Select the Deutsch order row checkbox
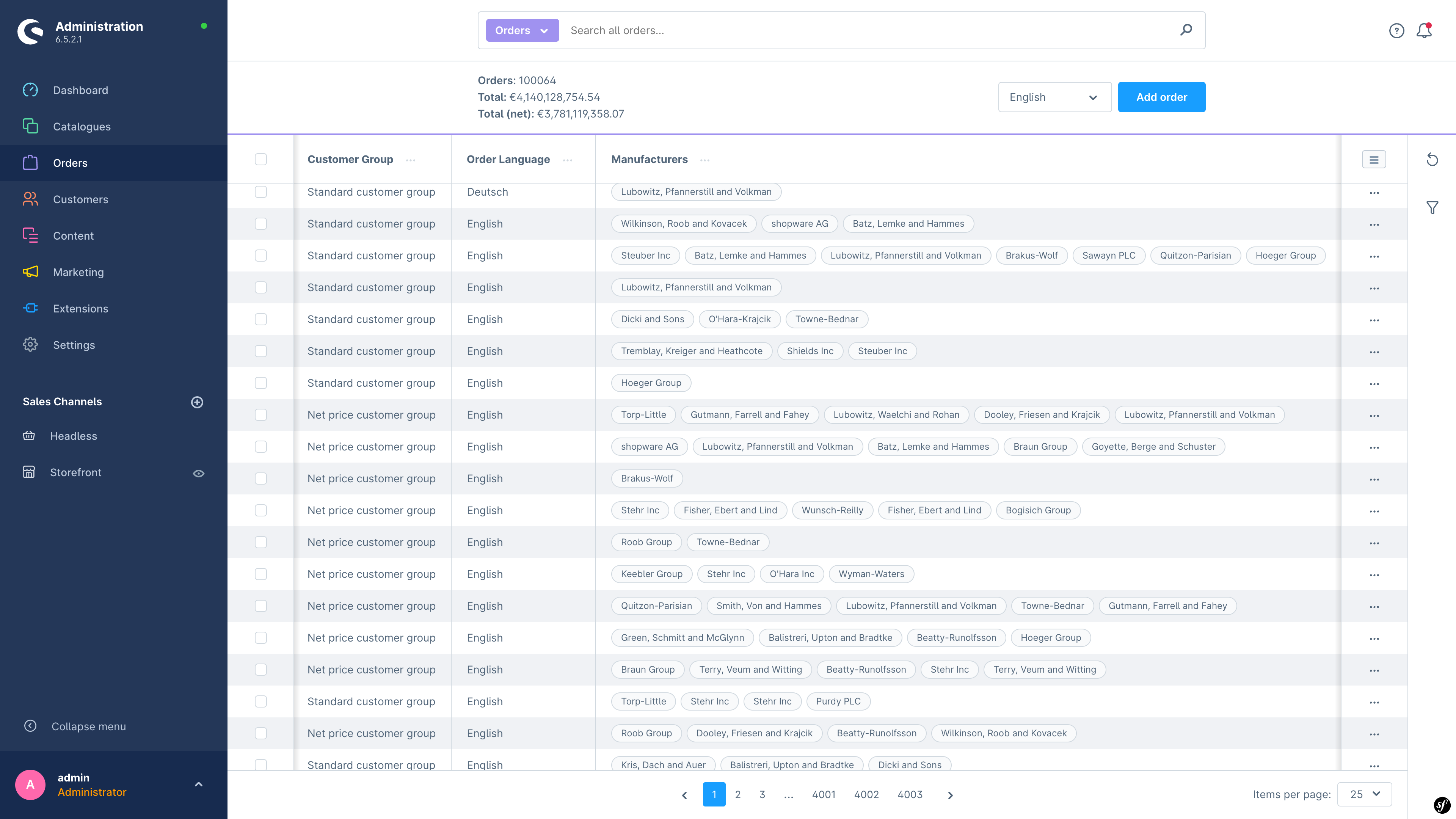The height and width of the screenshot is (819, 1456). (260, 191)
